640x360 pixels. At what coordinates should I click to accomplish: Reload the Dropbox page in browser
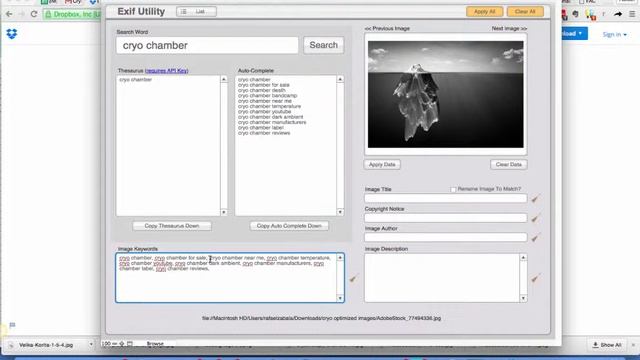click(x=34, y=14)
